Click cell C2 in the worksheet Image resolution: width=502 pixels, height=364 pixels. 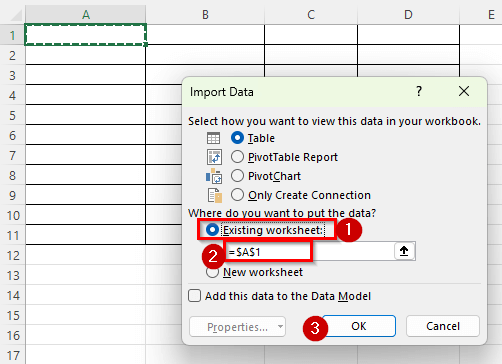(x=311, y=55)
